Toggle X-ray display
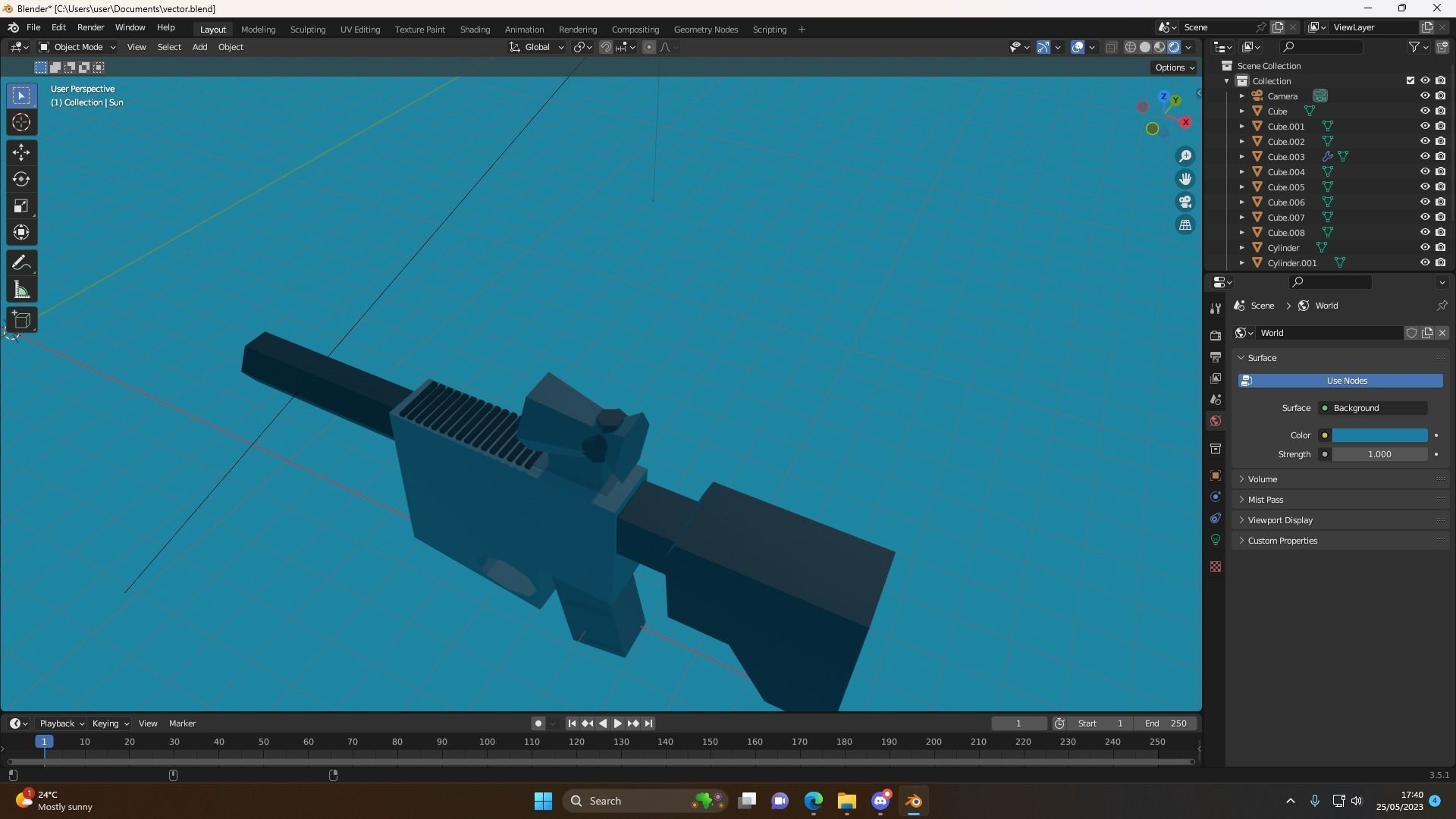Image resolution: width=1456 pixels, height=819 pixels. pyautogui.click(x=1112, y=47)
